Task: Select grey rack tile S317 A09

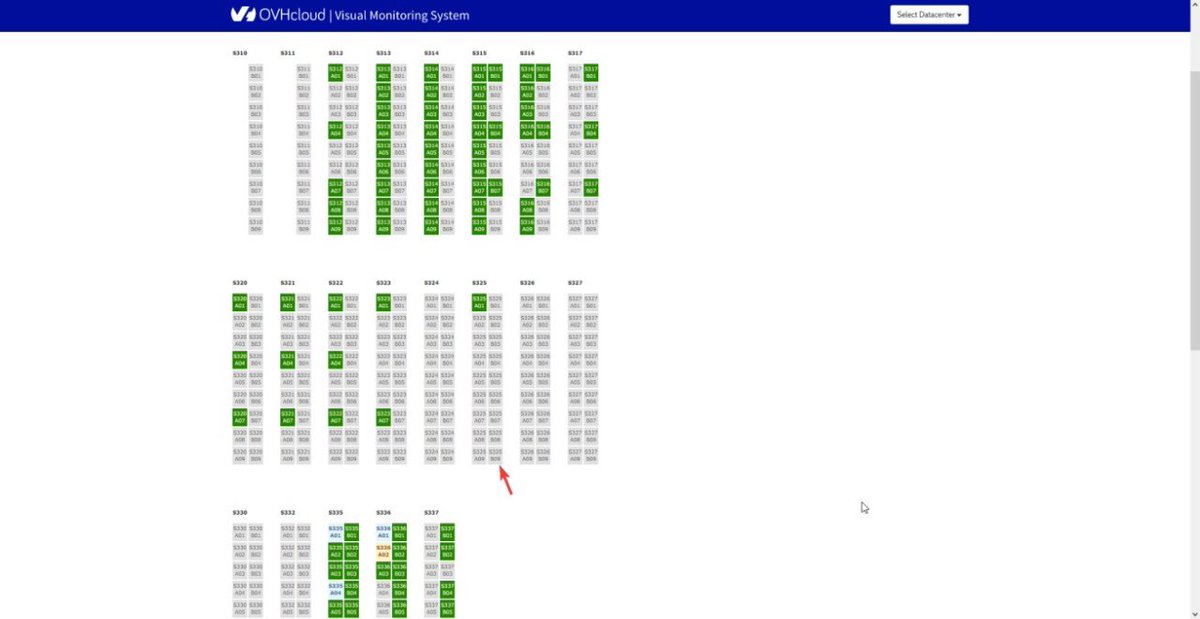Action: 575,225
